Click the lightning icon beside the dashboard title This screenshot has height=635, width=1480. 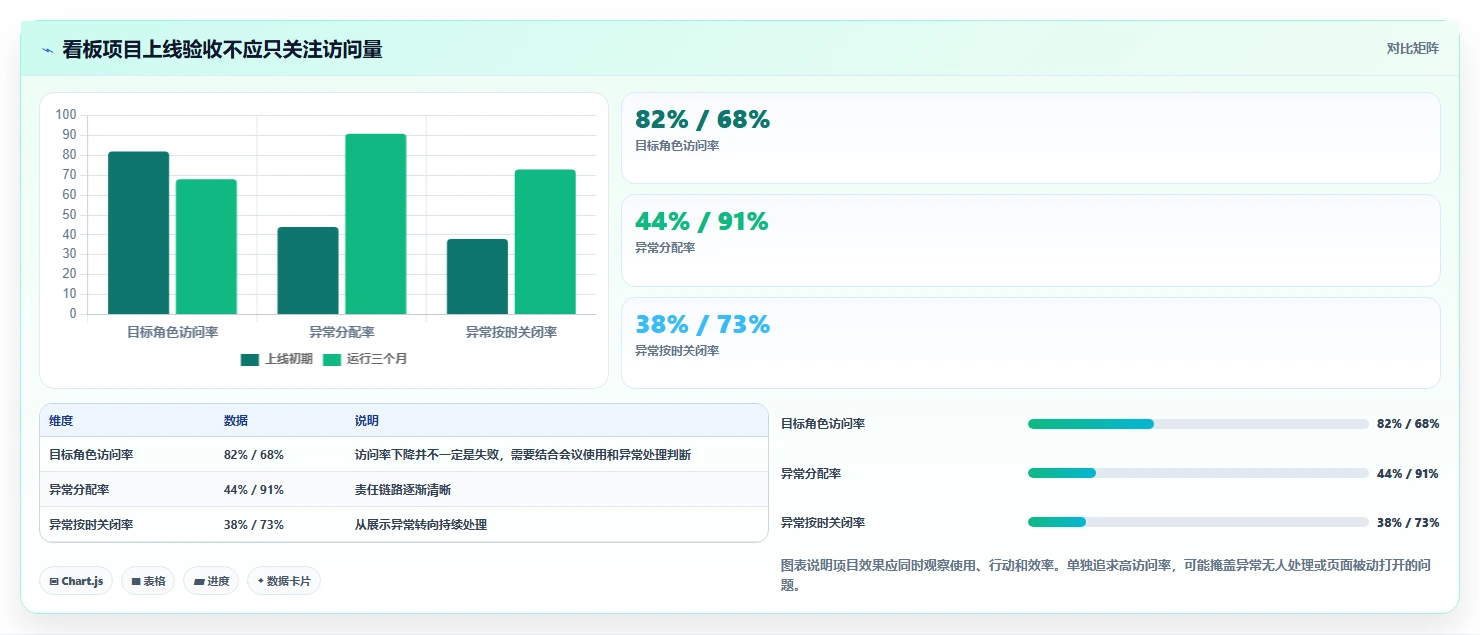pyautogui.click(x=48, y=50)
